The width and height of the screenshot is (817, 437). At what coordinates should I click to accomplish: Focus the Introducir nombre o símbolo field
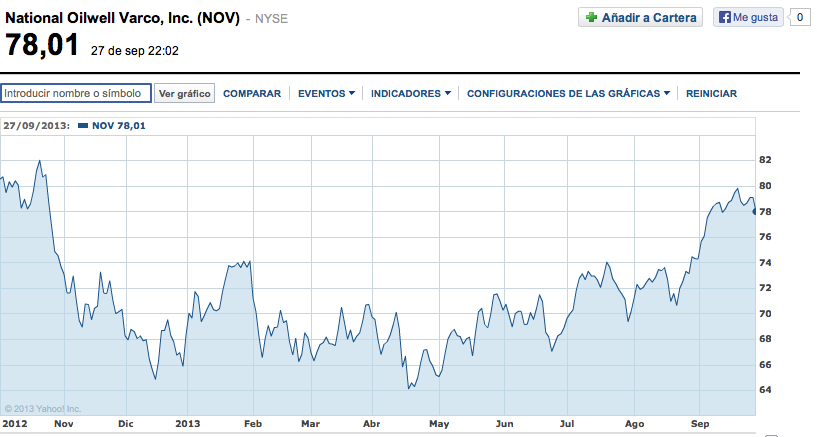click(76, 93)
